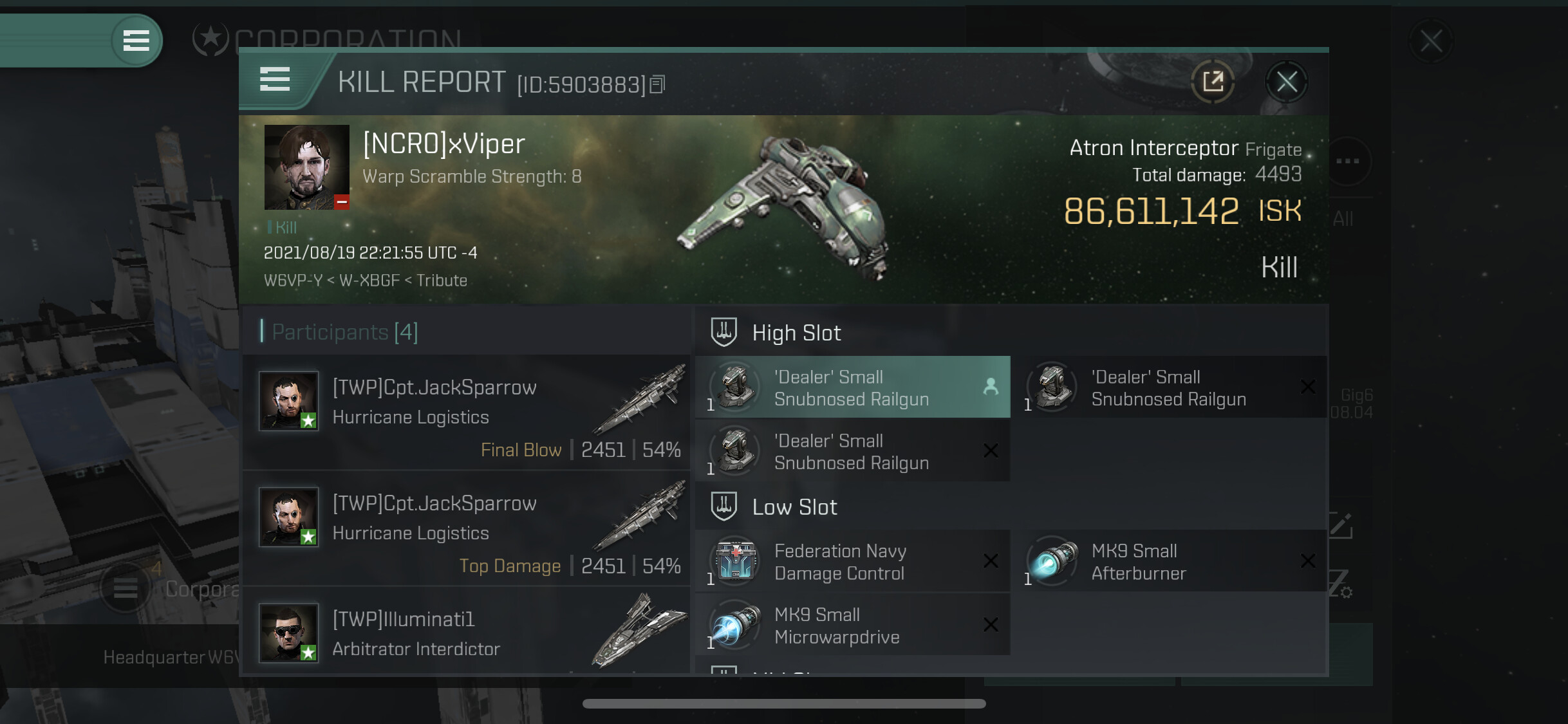Click the W6VP-Y system location link
Image resolution: width=1568 pixels, height=724 pixels.
click(293, 281)
